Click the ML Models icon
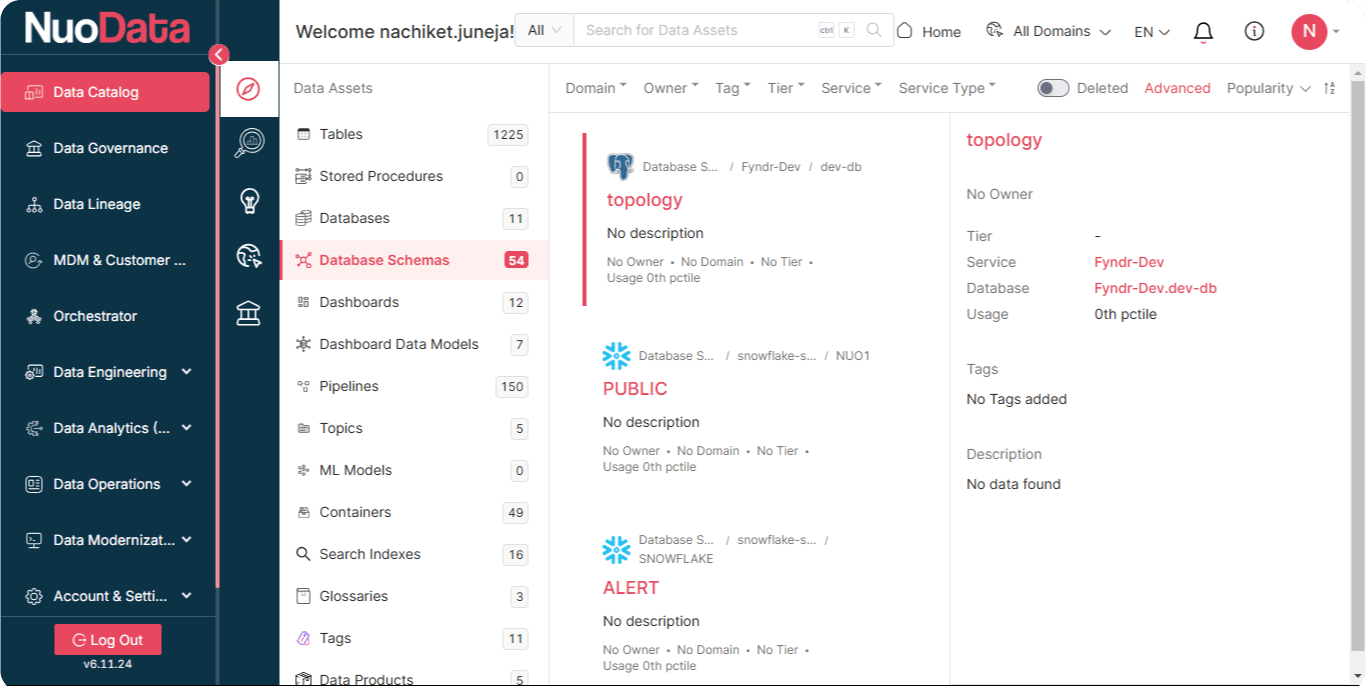Image resolution: width=1366 pixels, height=691 pixels. 303,470
